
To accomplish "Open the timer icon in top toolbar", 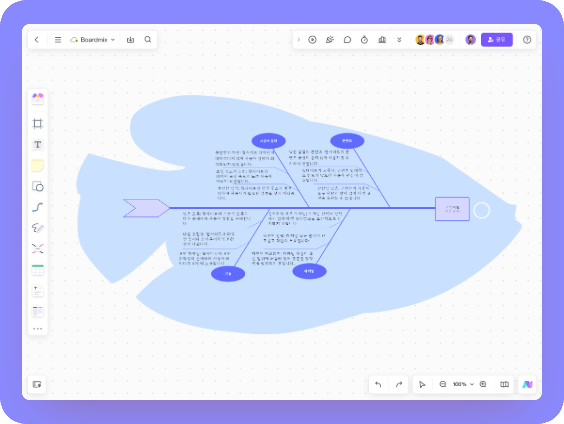I will click(x=364, y=40).
